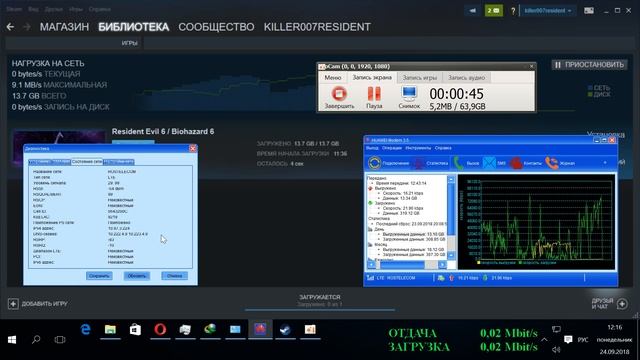Open the green Steam notifications inbox icon
Screen dimensions: 640x360
click(x=493, y=11)
